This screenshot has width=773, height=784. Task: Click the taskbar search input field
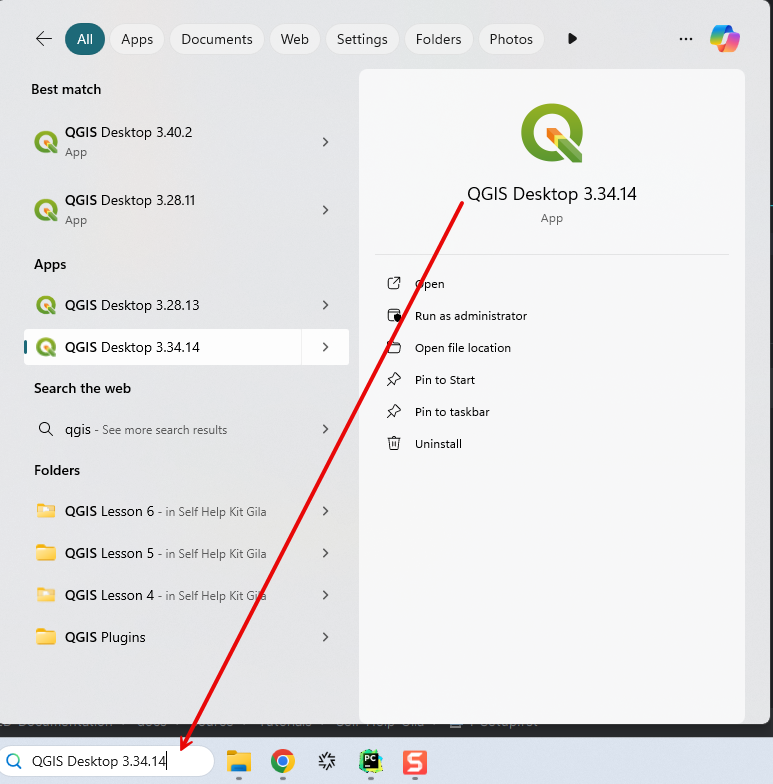110,761
